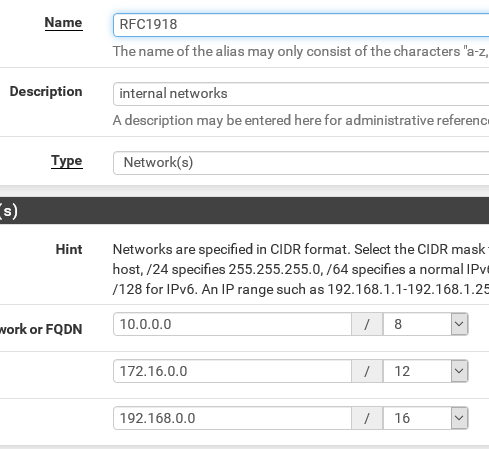Click the 192.168.0.0 network address field

pyautogui.click(x=232, y=418)
